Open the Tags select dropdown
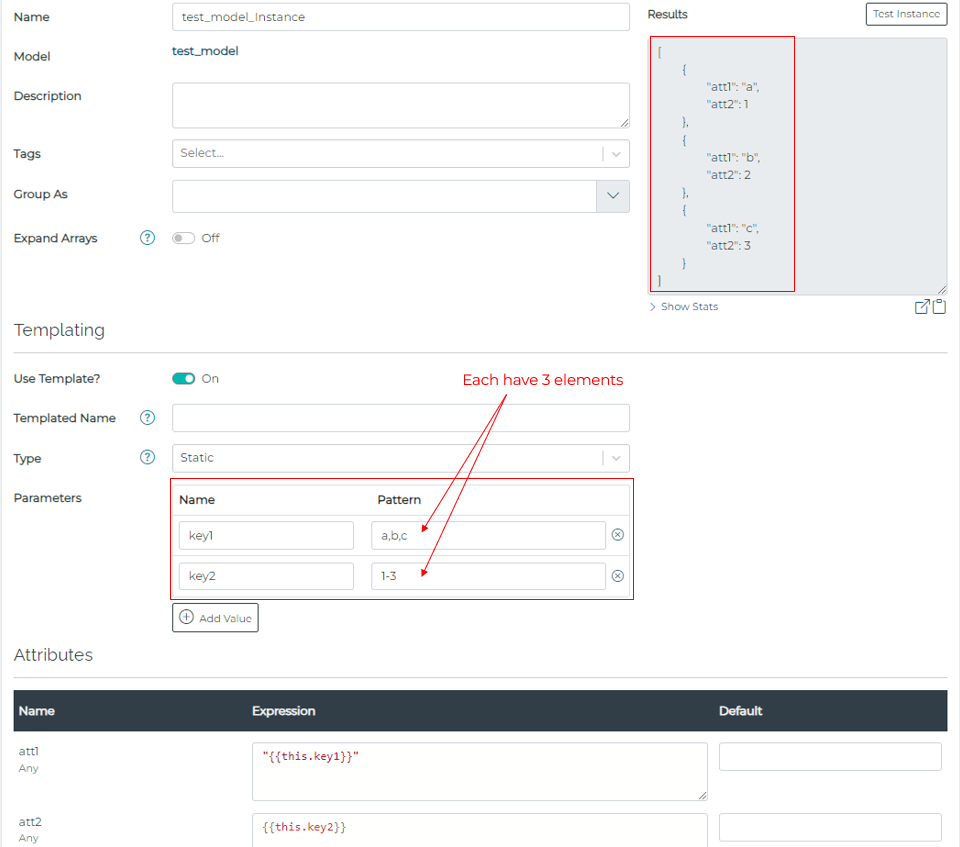 click(615, 154)
